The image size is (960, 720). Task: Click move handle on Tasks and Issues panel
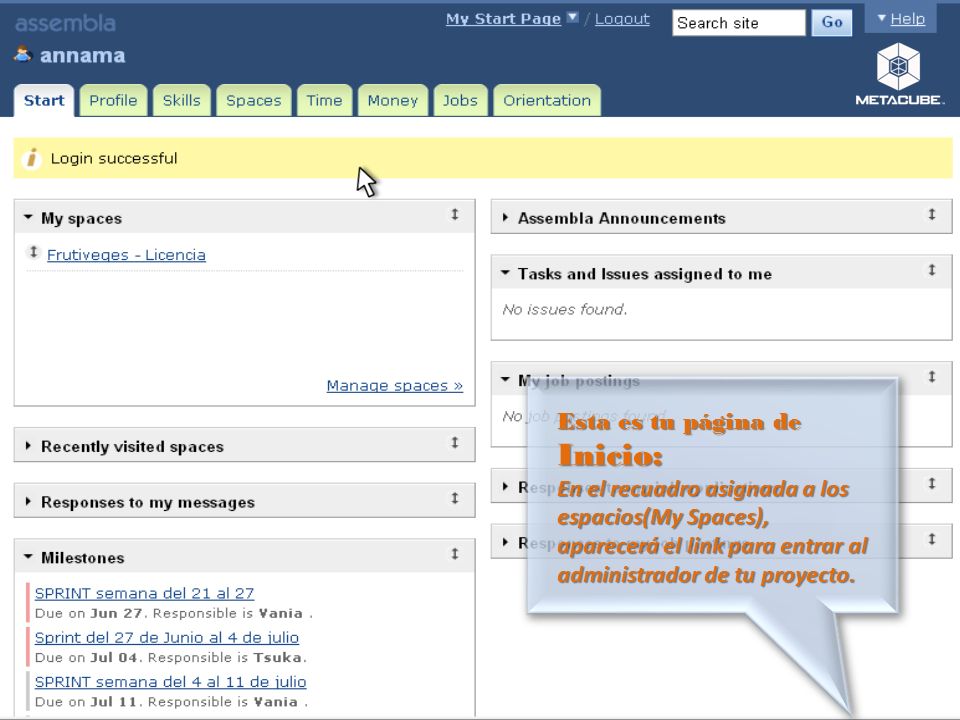click(932, 270)
